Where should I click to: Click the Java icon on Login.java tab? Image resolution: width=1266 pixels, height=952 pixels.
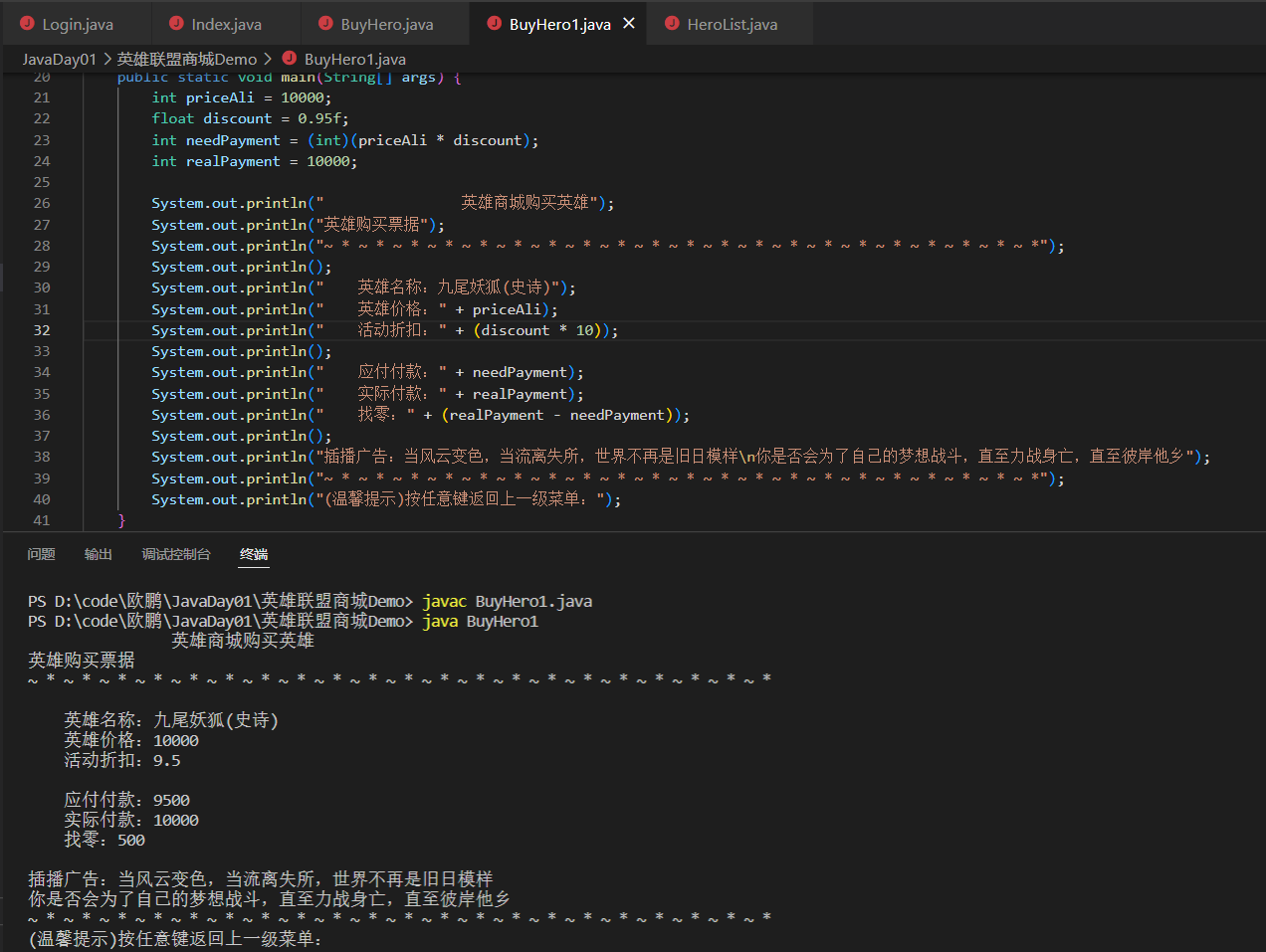pos(26,22)
